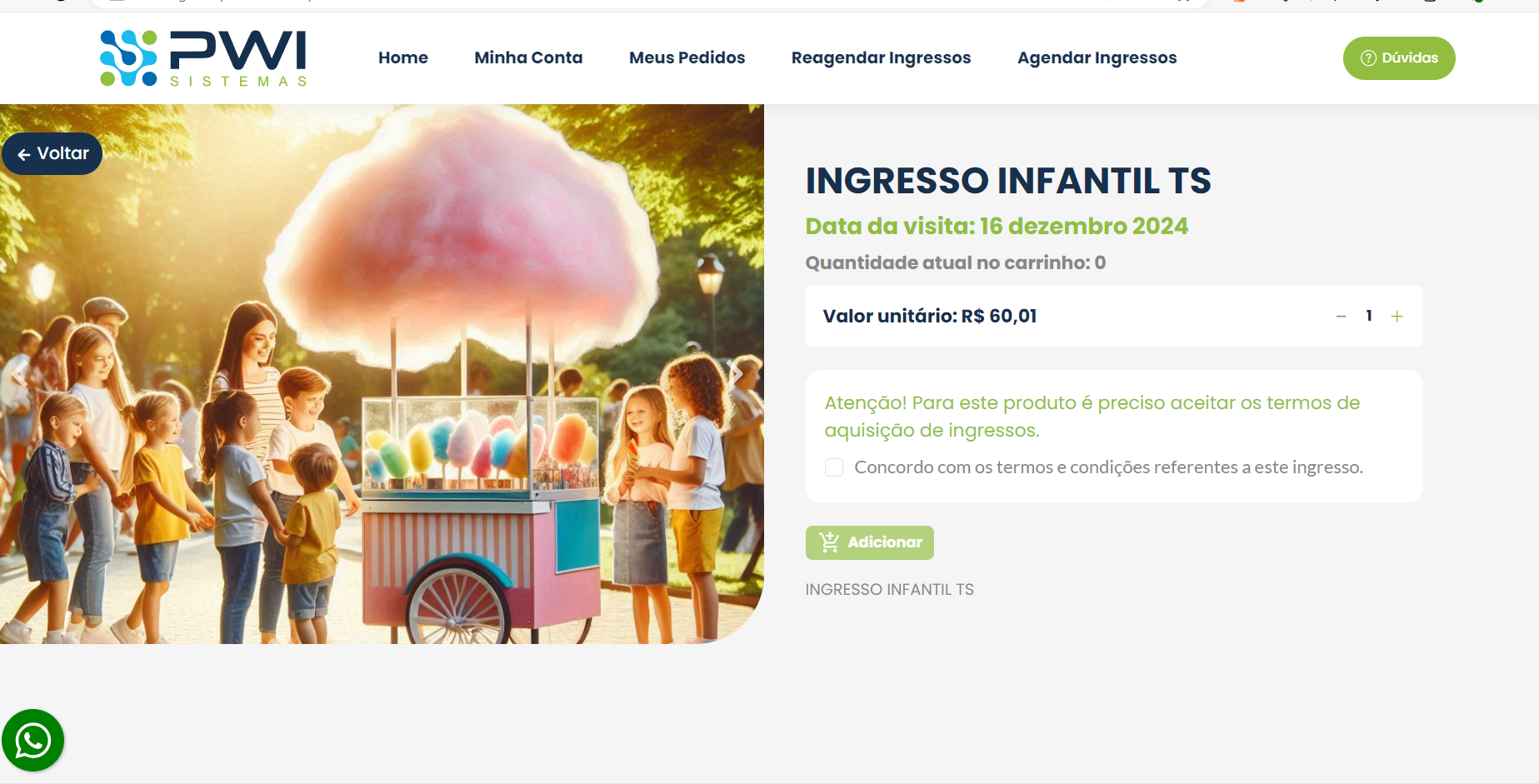Click the PWI Sistemas logo
This screenshot has width=1539, height=784.
click(x=203, y=58)
